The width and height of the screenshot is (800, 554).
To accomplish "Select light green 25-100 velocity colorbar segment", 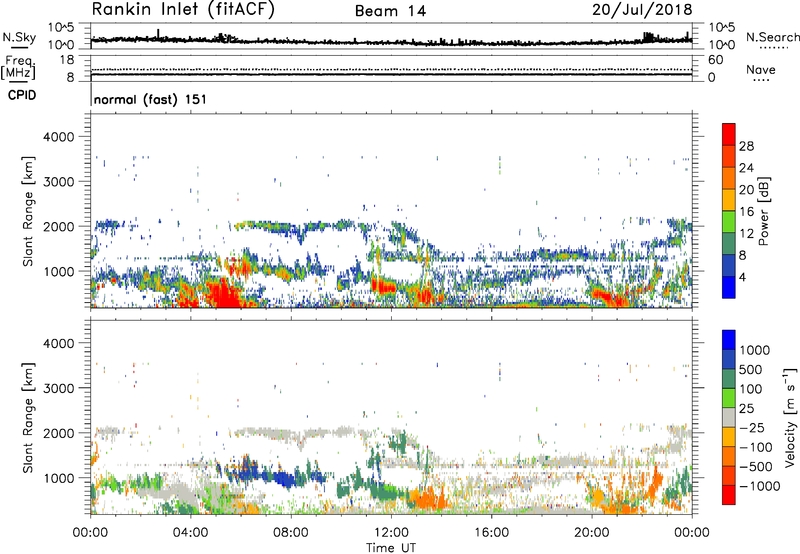I will tap(729, 398).
